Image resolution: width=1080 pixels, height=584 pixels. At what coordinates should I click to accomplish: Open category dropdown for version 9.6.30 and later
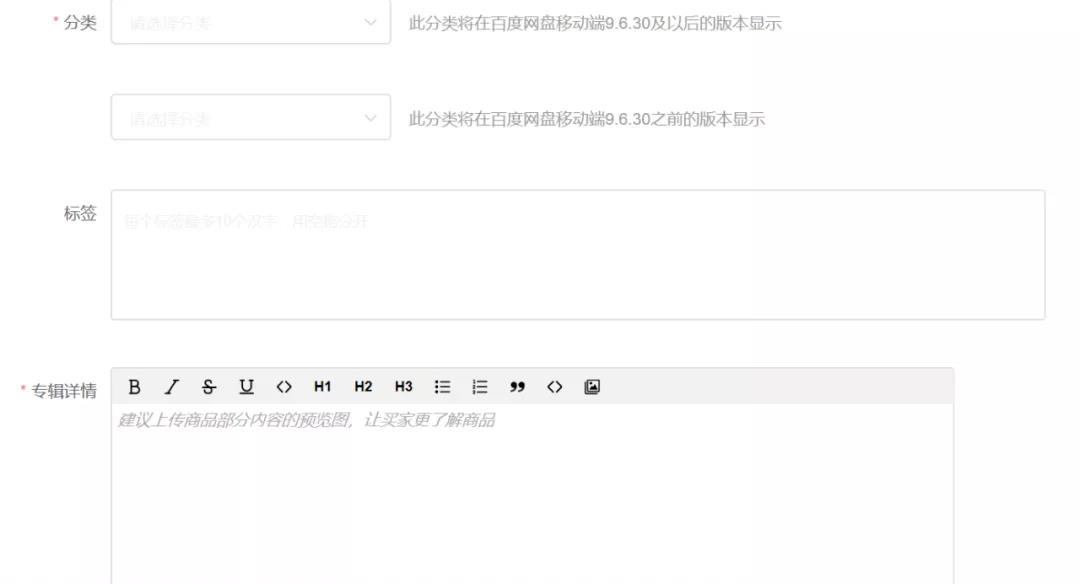[x=251, y=22]
